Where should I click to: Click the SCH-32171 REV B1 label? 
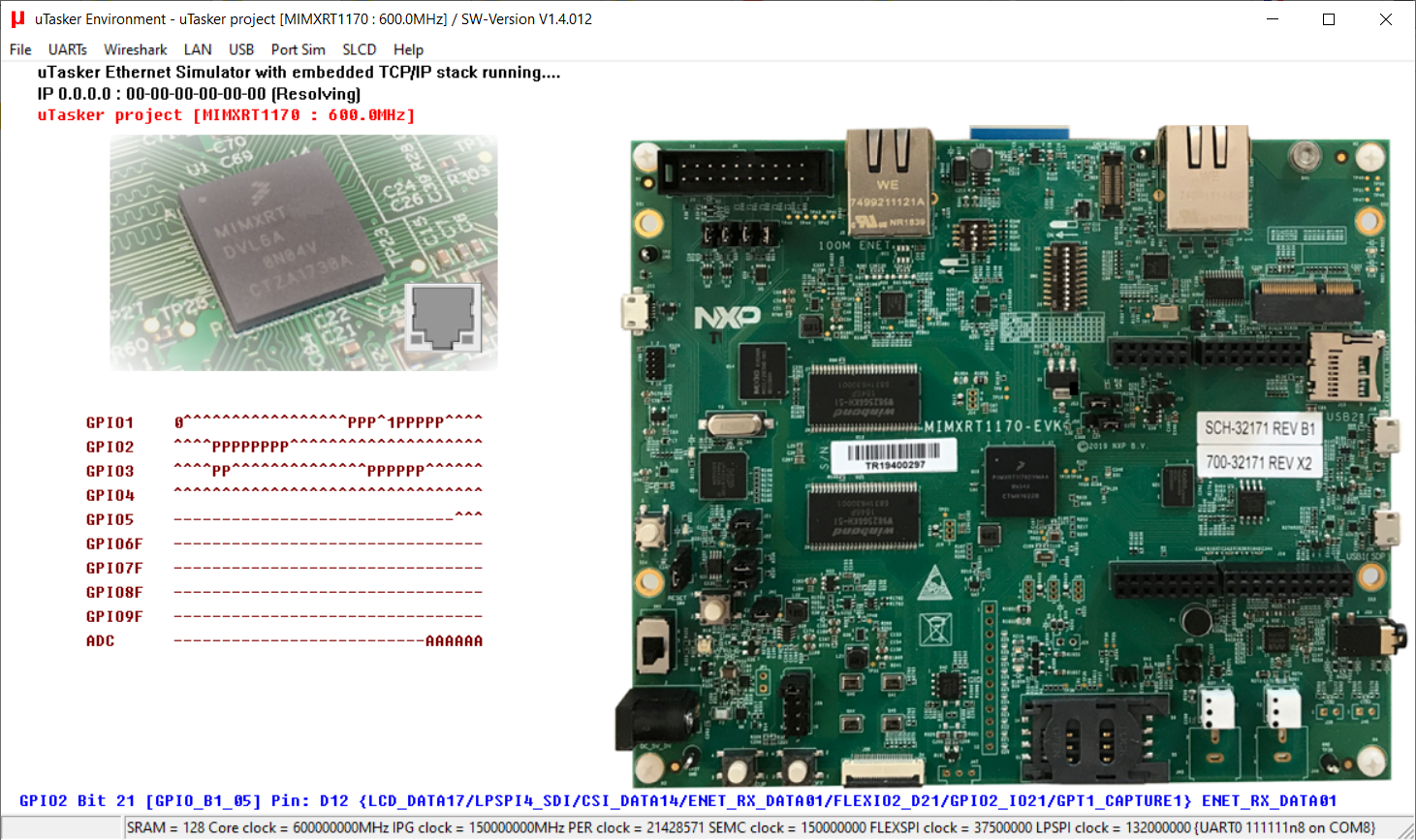click(1259, 428)
